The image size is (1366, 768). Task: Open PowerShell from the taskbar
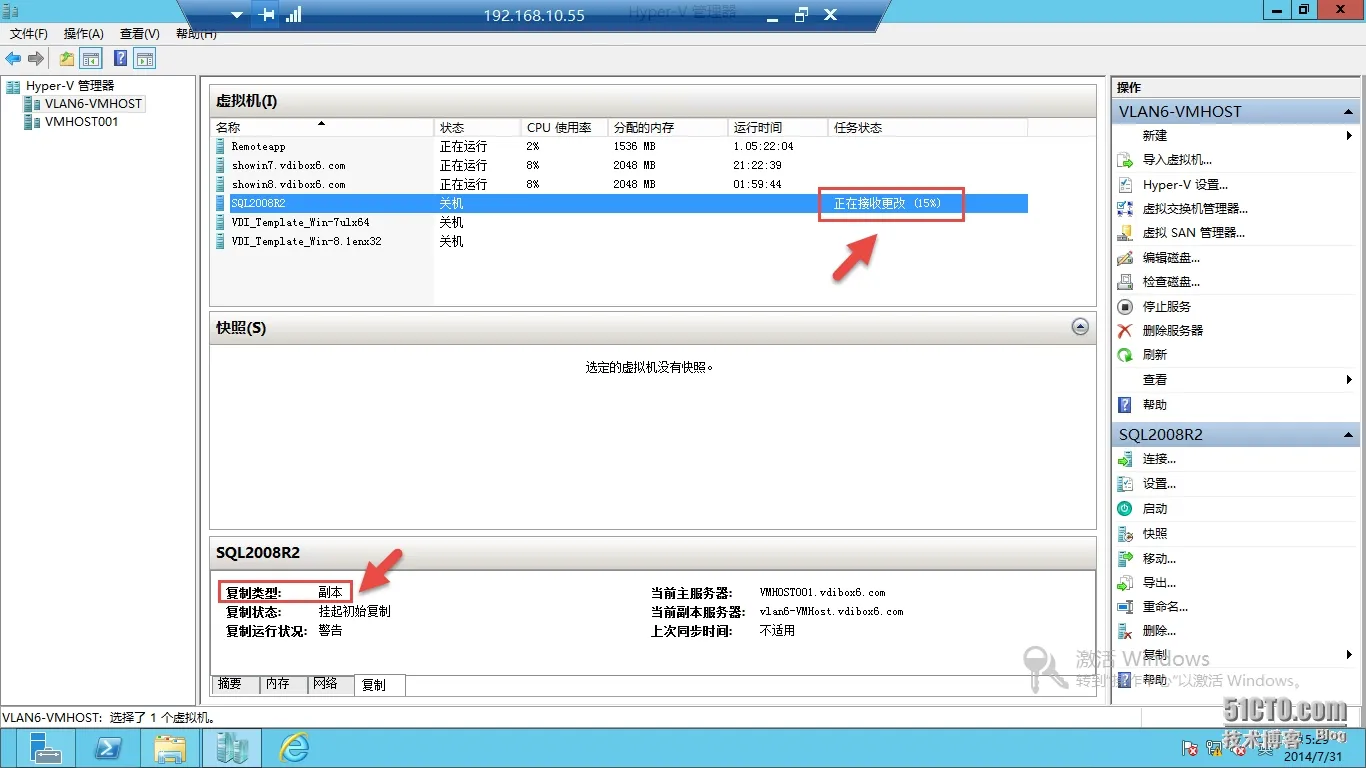[x=108, y=747]
